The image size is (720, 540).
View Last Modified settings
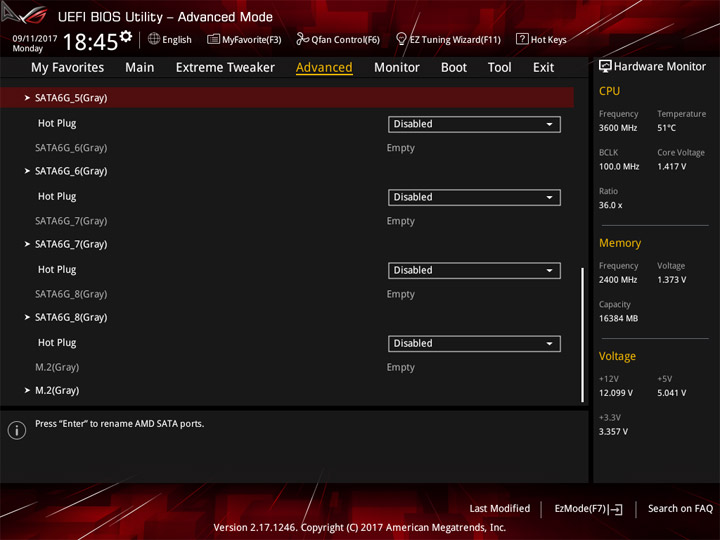pyautogui.click(x=500, y=508)
